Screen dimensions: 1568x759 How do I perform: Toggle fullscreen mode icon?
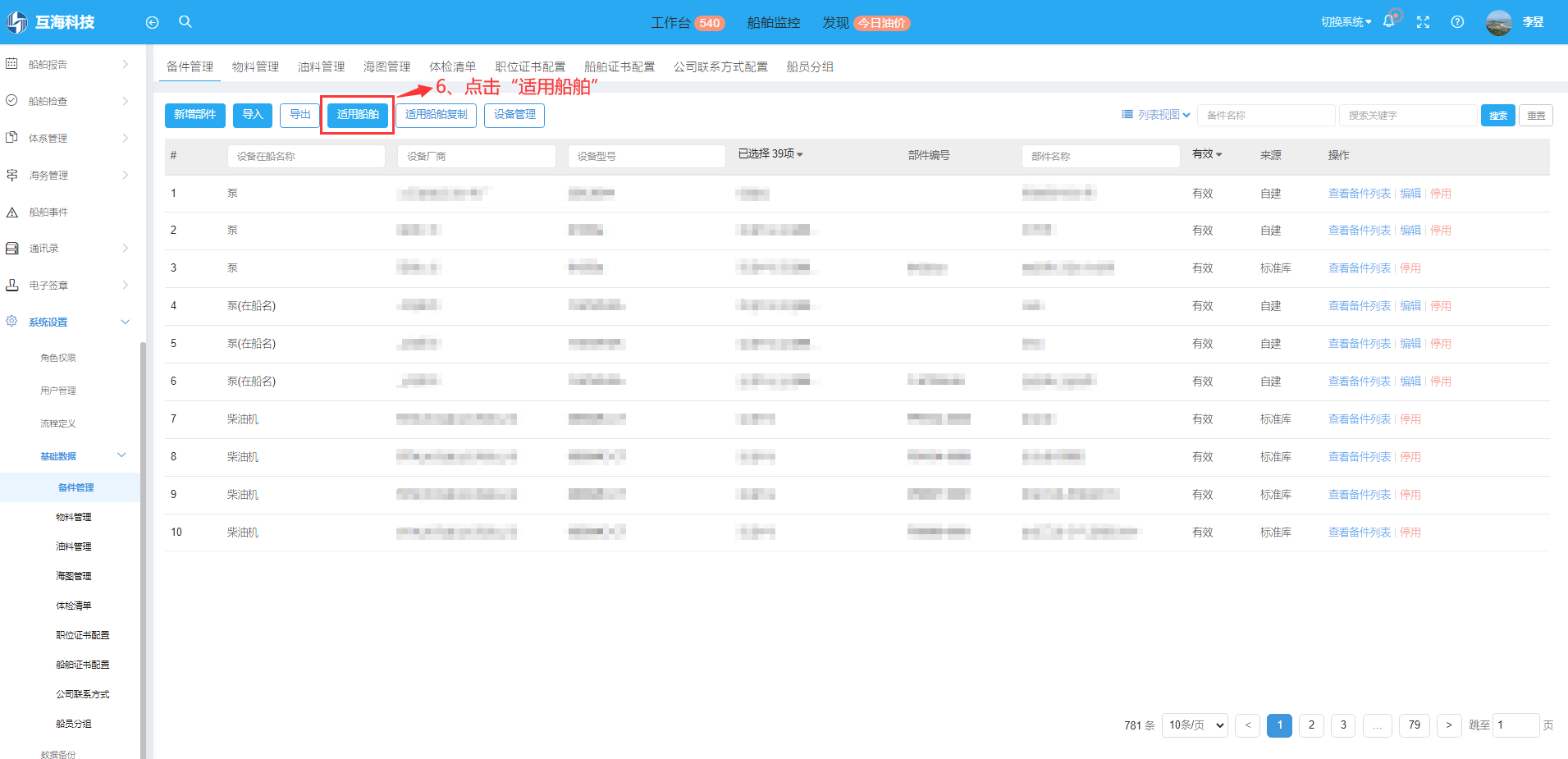[1423, 22]
